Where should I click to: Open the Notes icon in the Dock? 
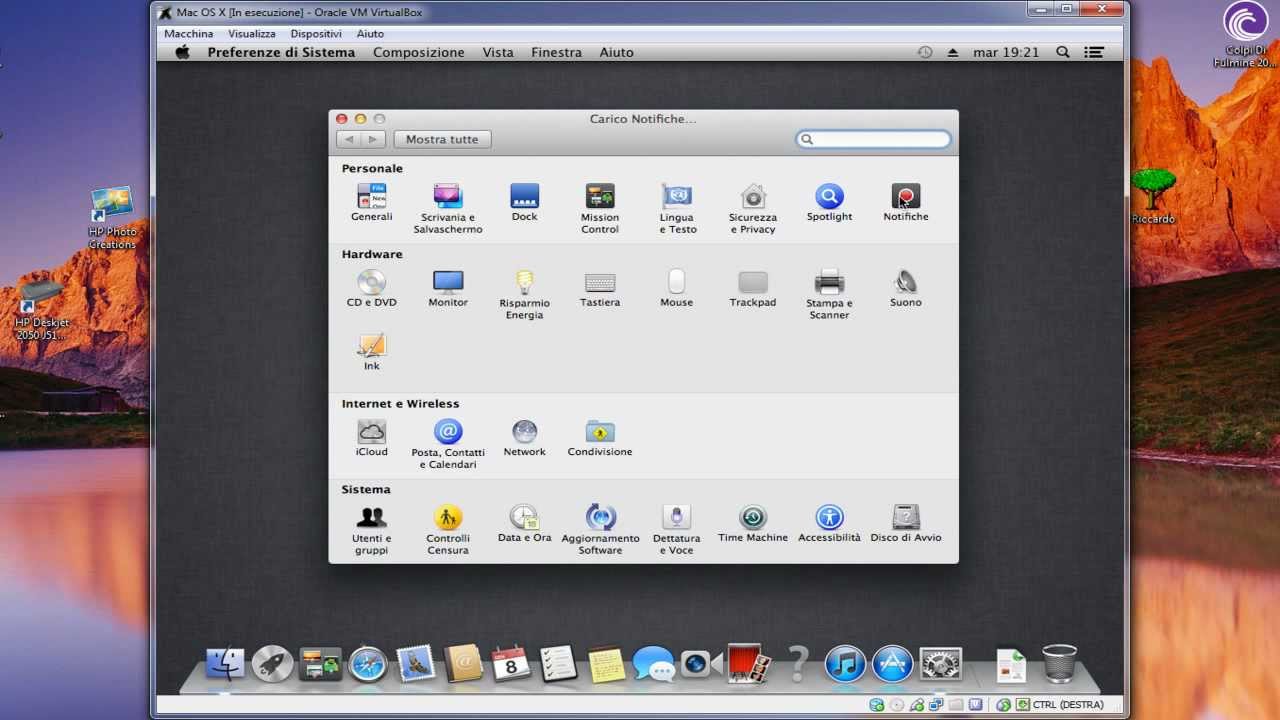click(607, 664)
